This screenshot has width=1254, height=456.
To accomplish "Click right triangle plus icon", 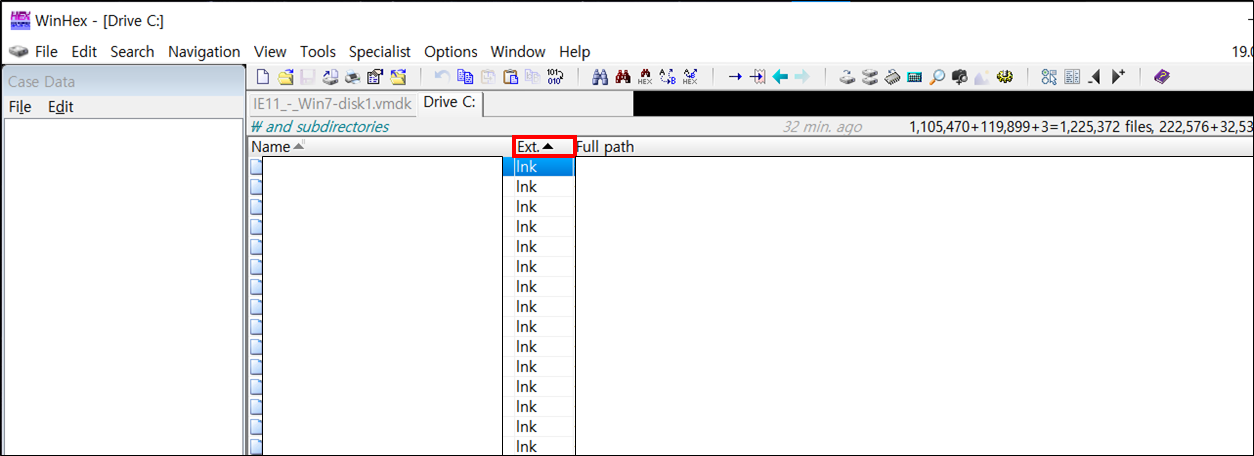I will [1117, 76].
